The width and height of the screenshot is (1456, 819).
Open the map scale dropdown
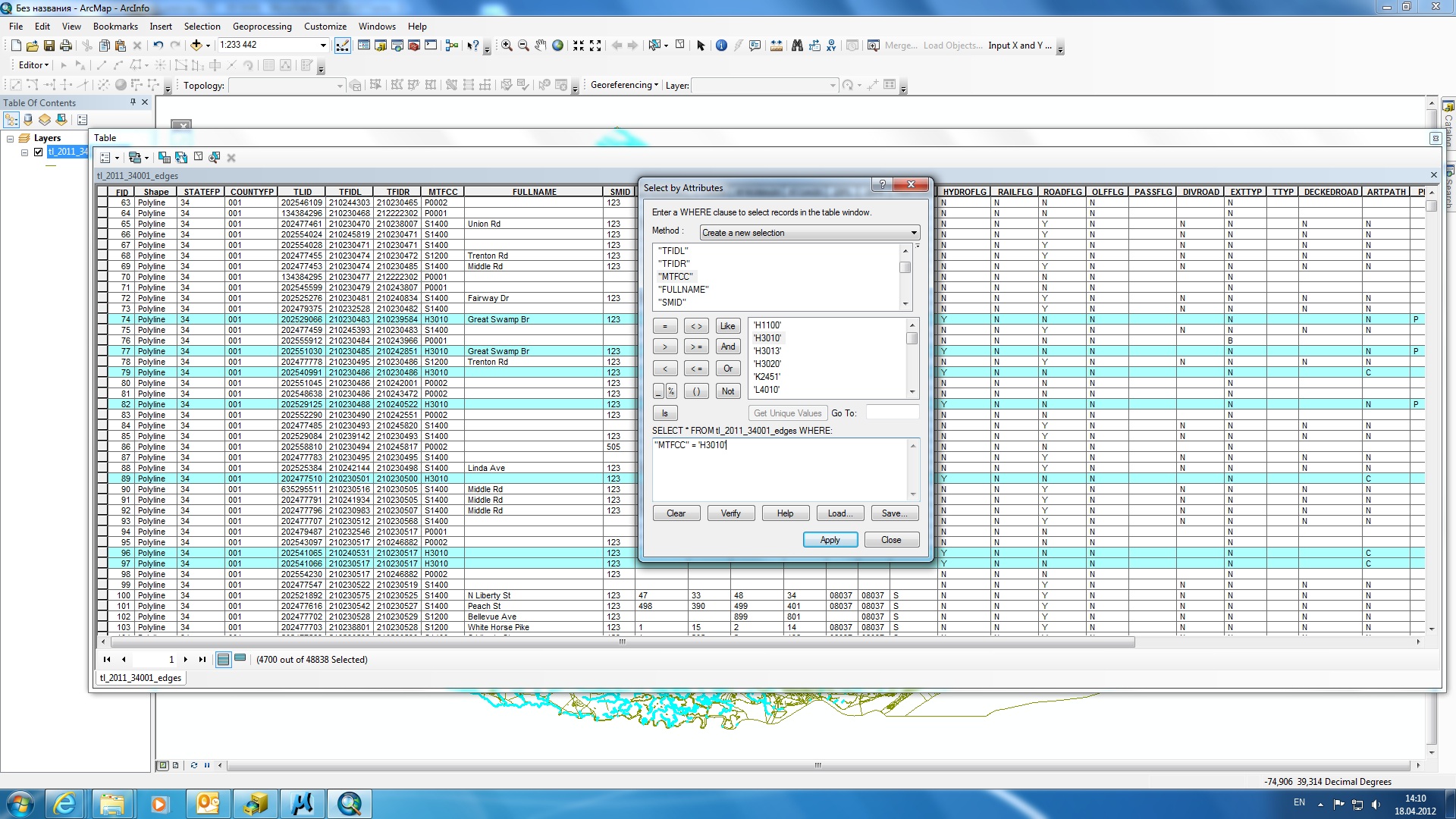click(x=323, y=45)
